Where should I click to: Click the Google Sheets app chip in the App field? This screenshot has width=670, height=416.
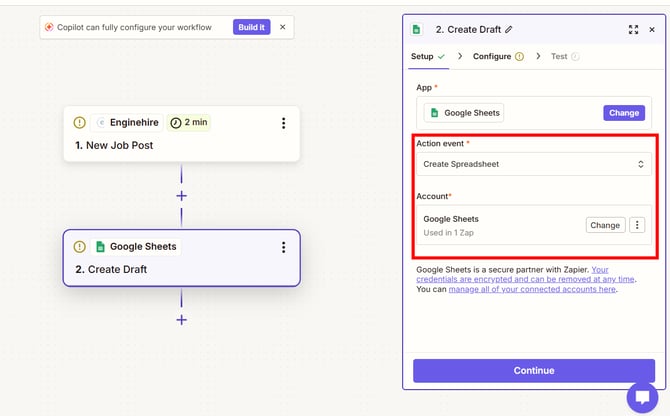(x=464, y=113)
